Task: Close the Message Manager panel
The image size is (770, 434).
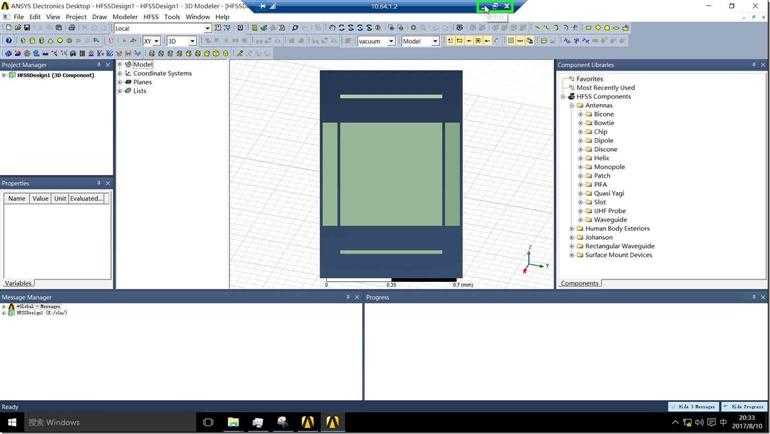Action: tap(357, 297)
